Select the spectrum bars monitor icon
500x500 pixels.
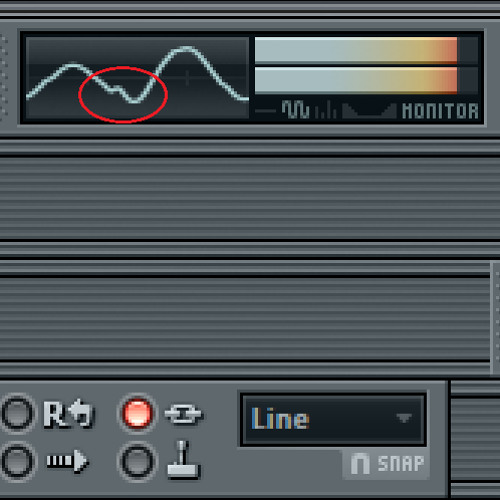click(326, 110)
